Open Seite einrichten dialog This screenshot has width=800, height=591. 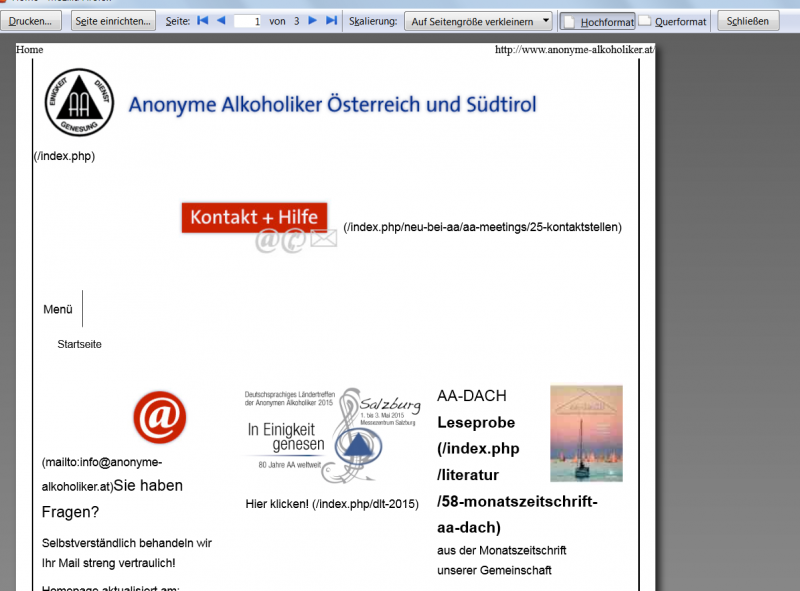[x=113, y=21]
